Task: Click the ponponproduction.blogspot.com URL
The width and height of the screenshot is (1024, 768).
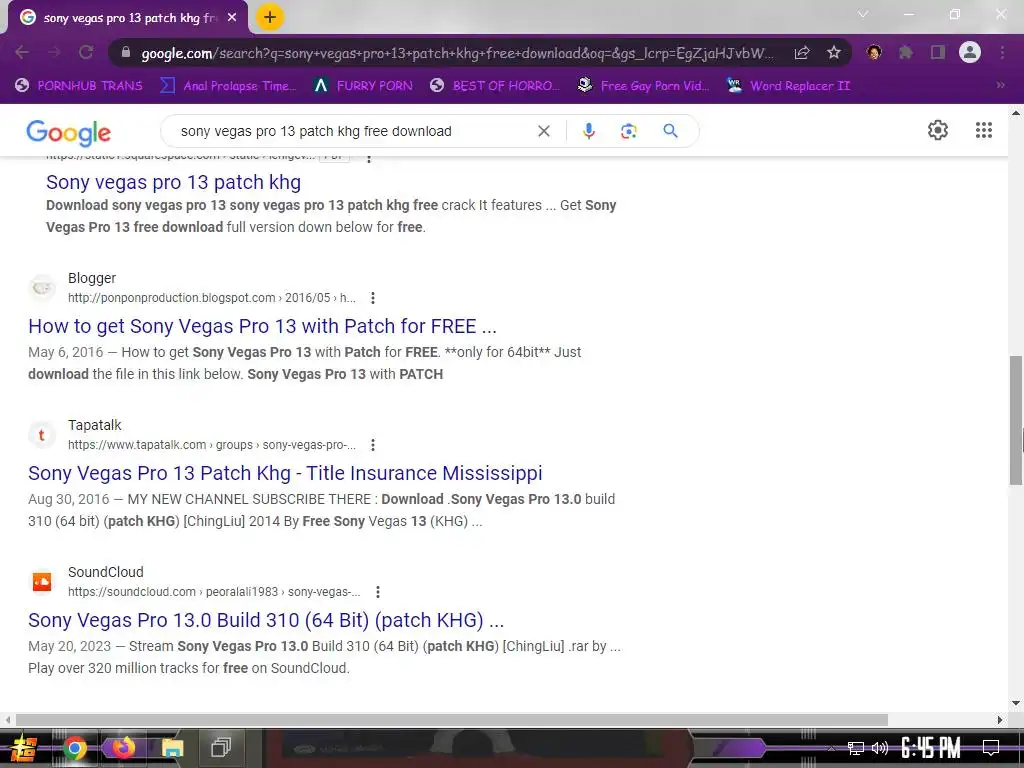Action: tap(212, 298)
